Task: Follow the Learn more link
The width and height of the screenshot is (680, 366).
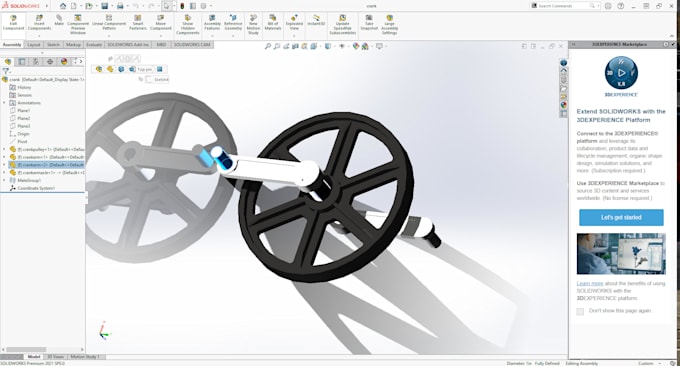Action: pos(590,283)
